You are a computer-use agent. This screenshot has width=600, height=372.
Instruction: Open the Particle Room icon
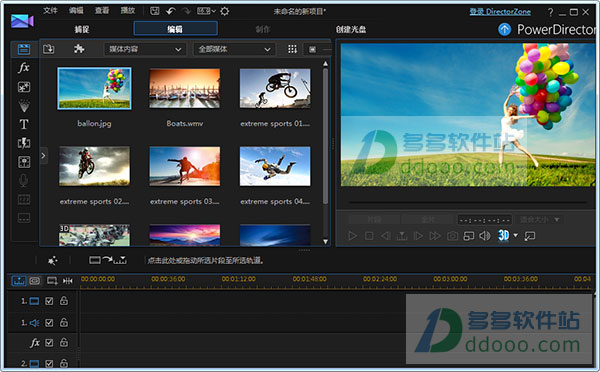point(24,106)
